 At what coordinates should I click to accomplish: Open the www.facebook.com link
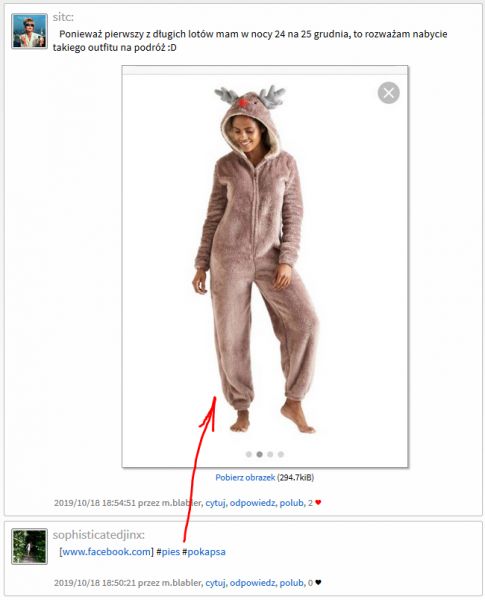[106, 552]
